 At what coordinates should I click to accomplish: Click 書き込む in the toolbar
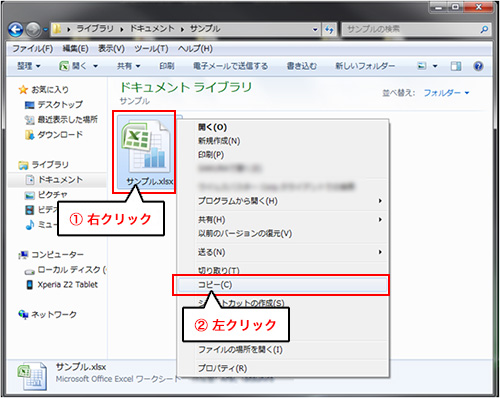click(302, 66)
